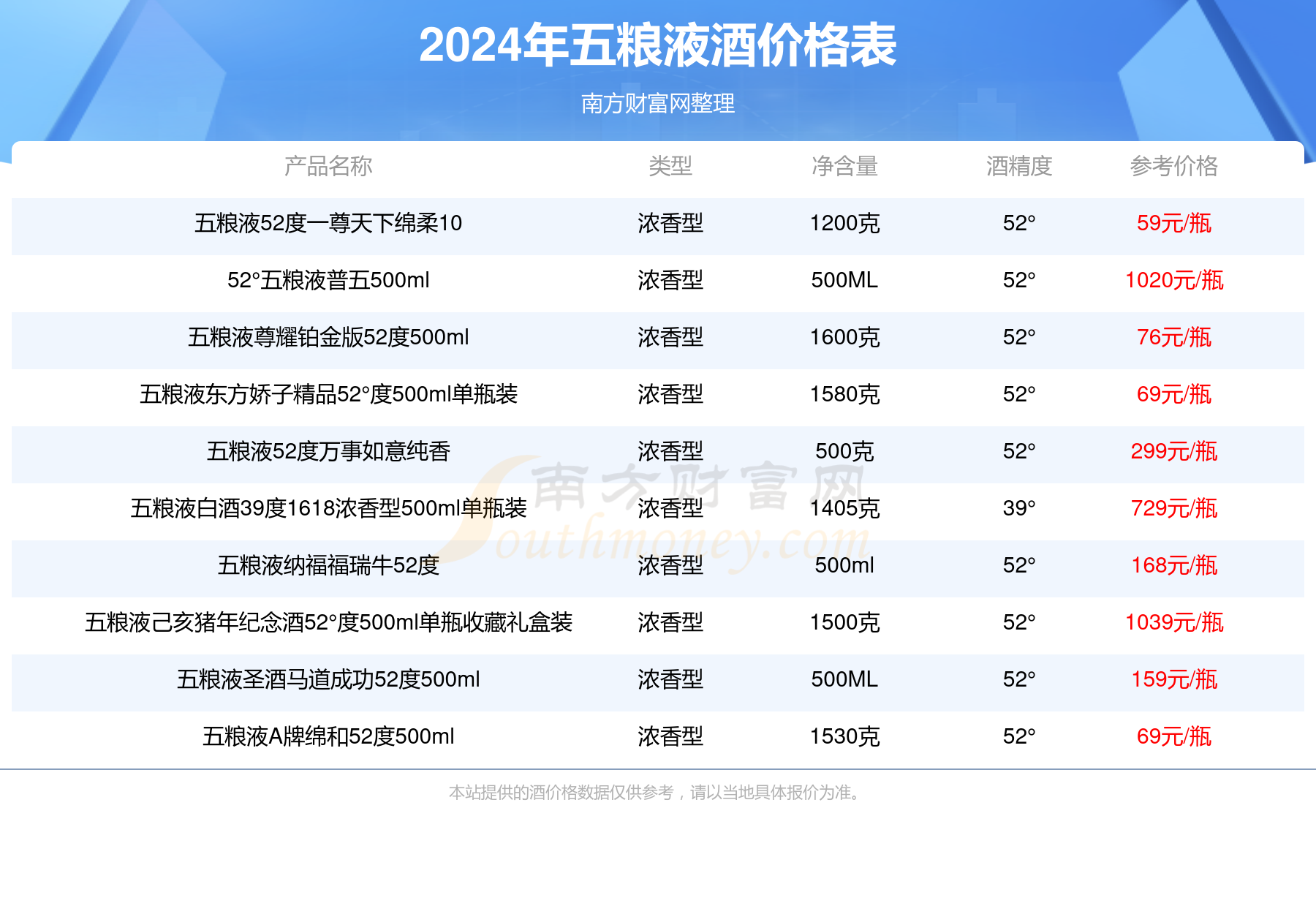The width and height of the screenshot is (1316, 914).
Task: Click 浓香型 in the 普五 row
Action: tap(670, 280)
